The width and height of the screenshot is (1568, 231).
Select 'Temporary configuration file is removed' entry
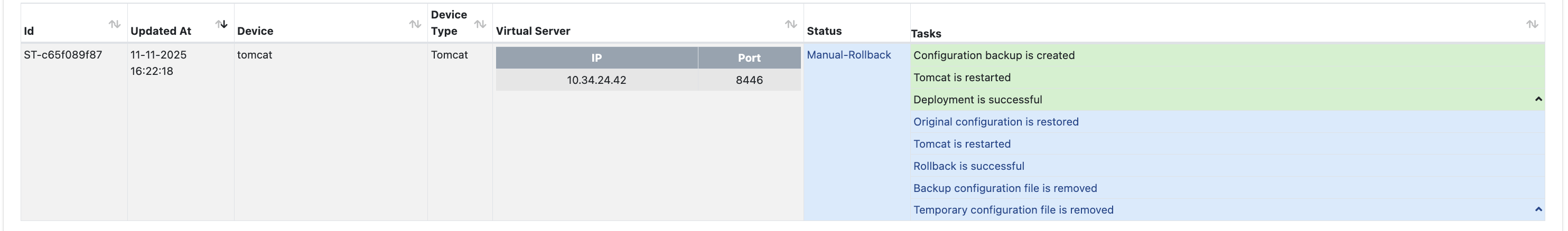[x=1013, y=210]
